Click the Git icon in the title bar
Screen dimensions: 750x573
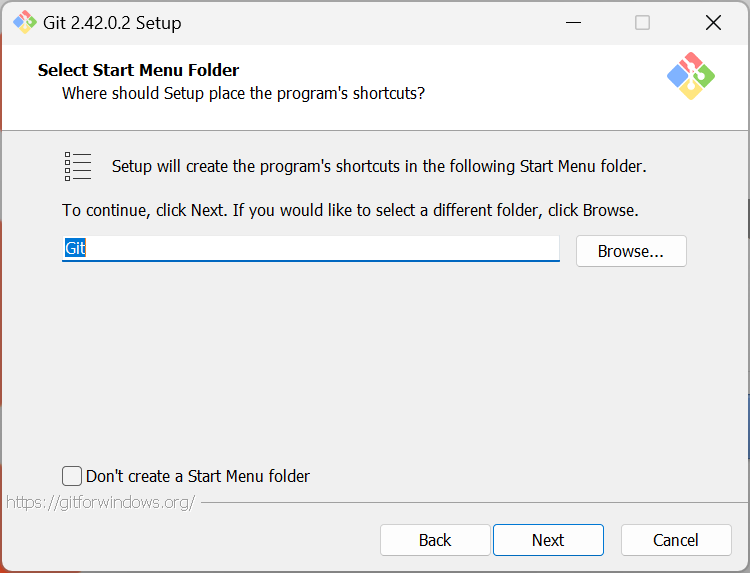coord(24,22)
